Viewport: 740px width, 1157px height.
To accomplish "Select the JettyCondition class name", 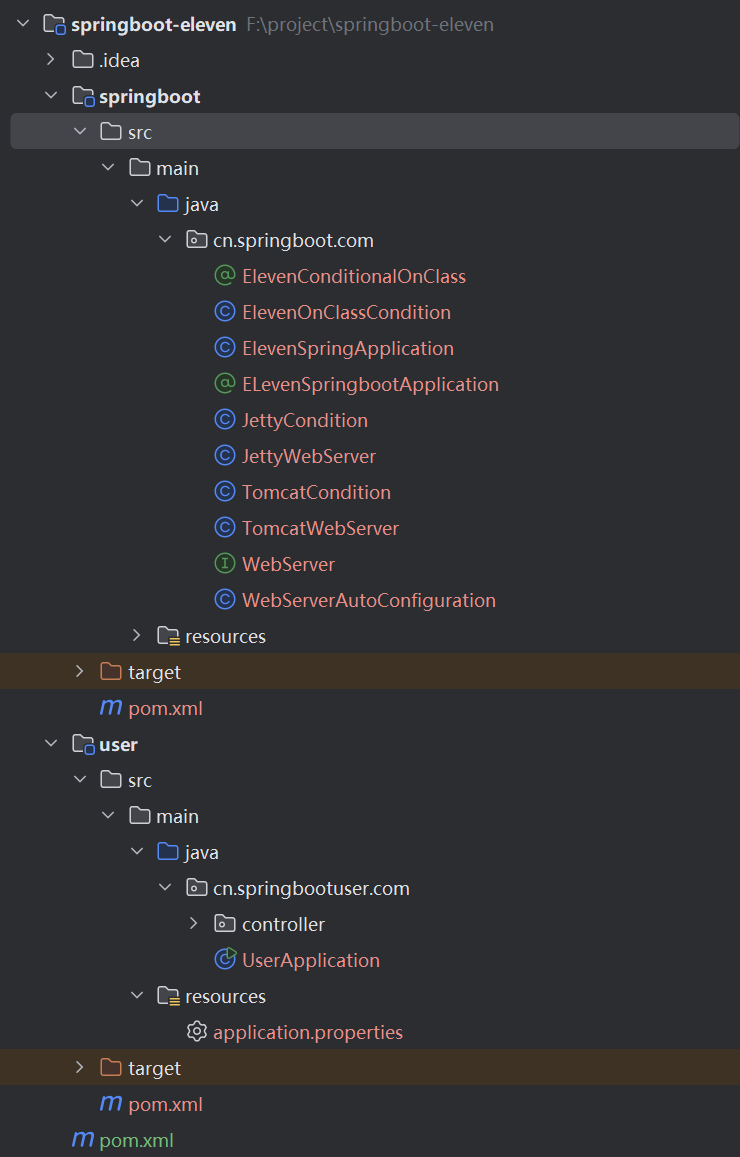I will point(305,421).
